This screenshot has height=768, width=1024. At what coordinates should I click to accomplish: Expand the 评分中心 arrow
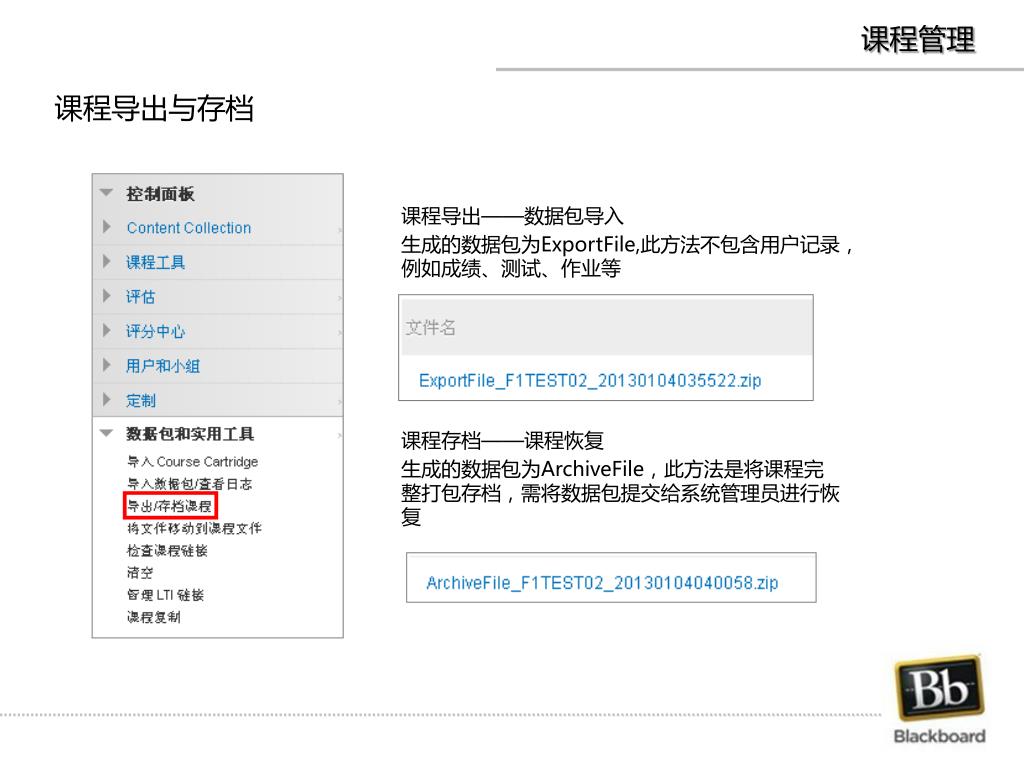point(106,330)
